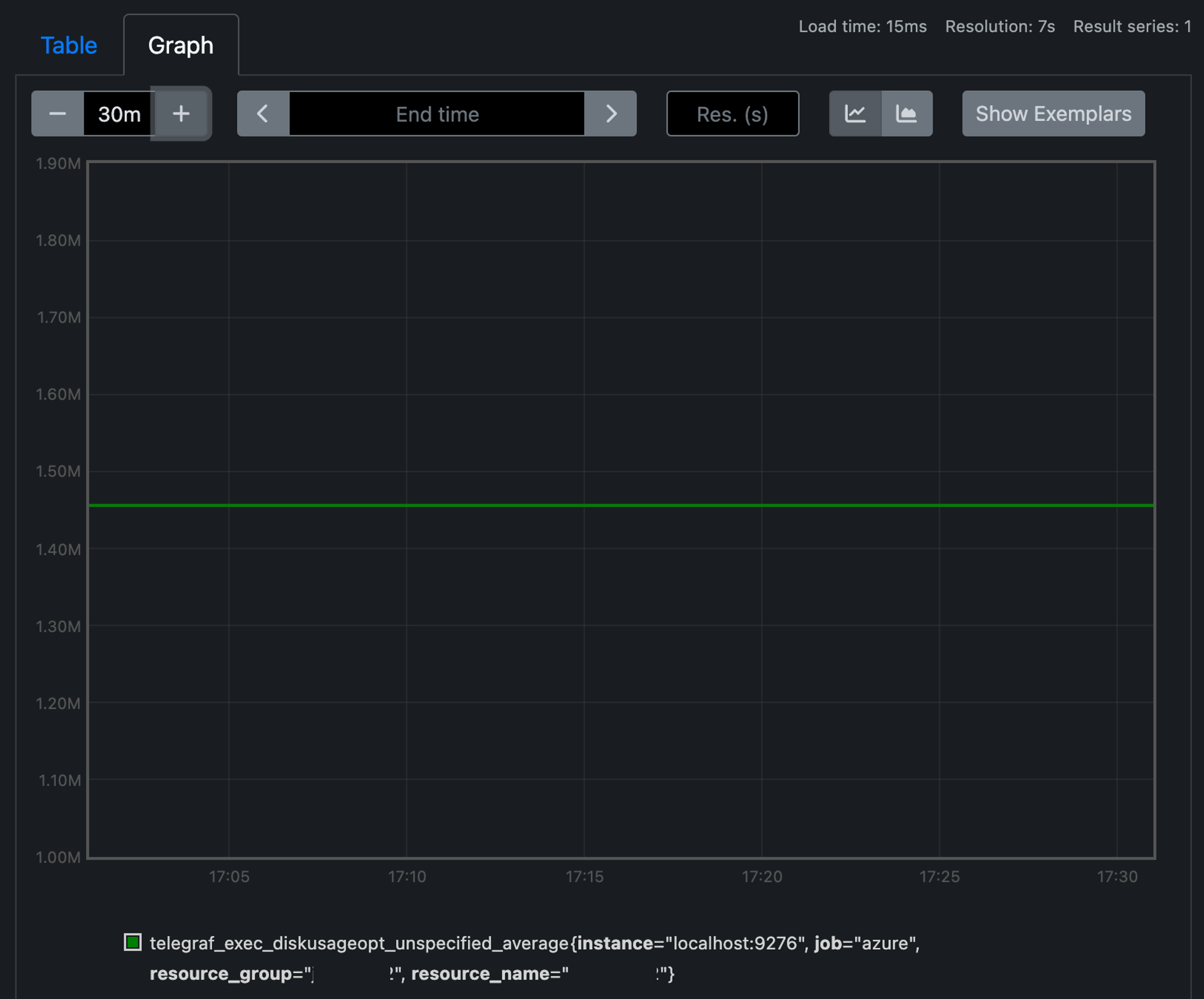Focus the Res. (s) resolution field
The image size is (1204, 999).
pos(732,114)
